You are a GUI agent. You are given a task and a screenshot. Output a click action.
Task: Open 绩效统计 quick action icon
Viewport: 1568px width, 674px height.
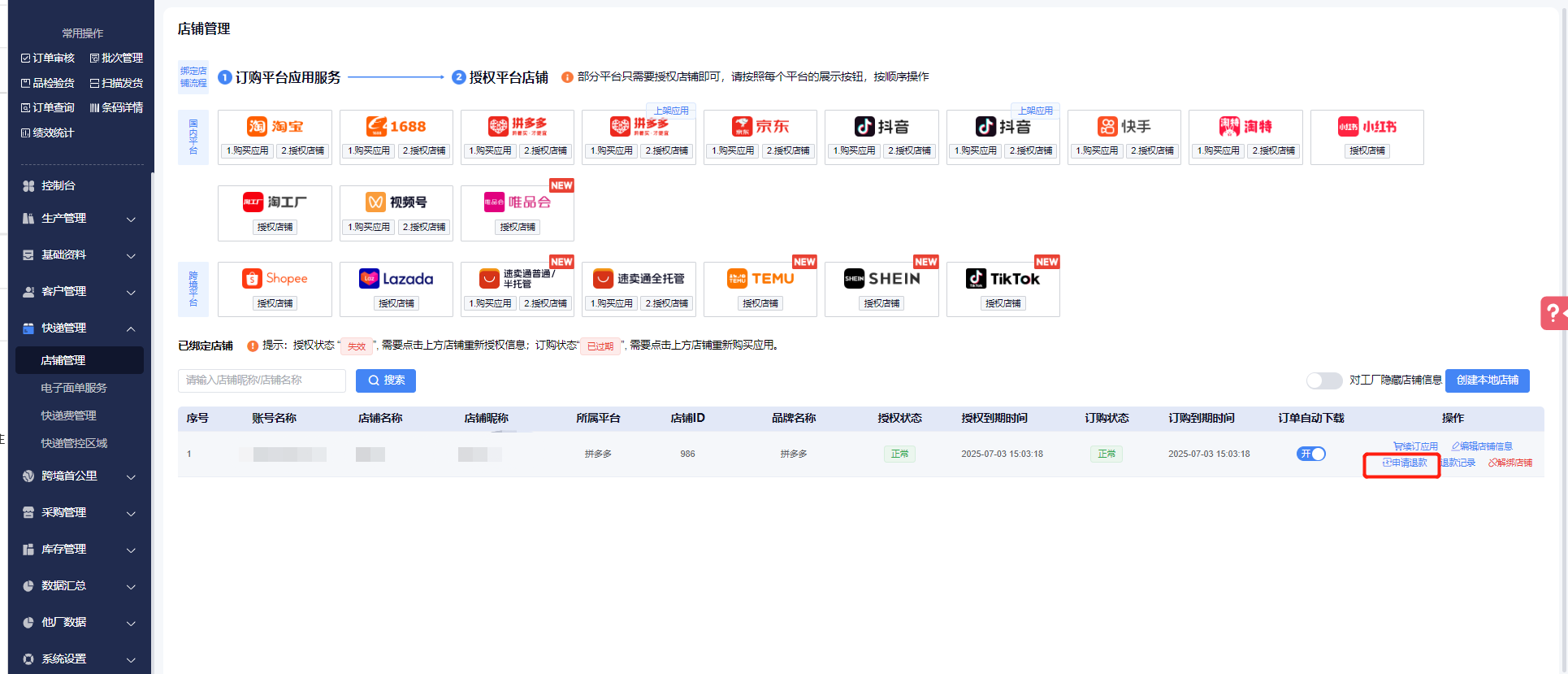pyautogui.click(x=25, y=133)
